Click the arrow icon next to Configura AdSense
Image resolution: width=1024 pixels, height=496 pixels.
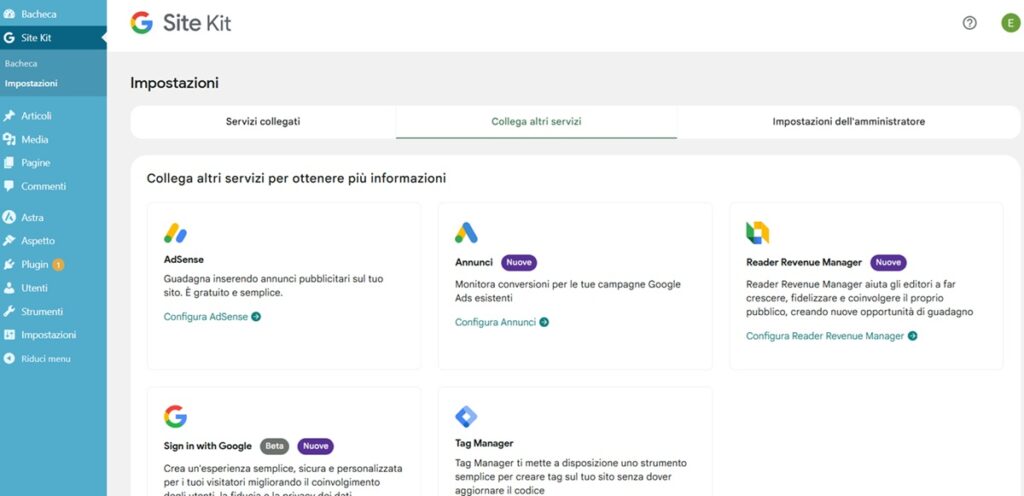click(256, 317)
